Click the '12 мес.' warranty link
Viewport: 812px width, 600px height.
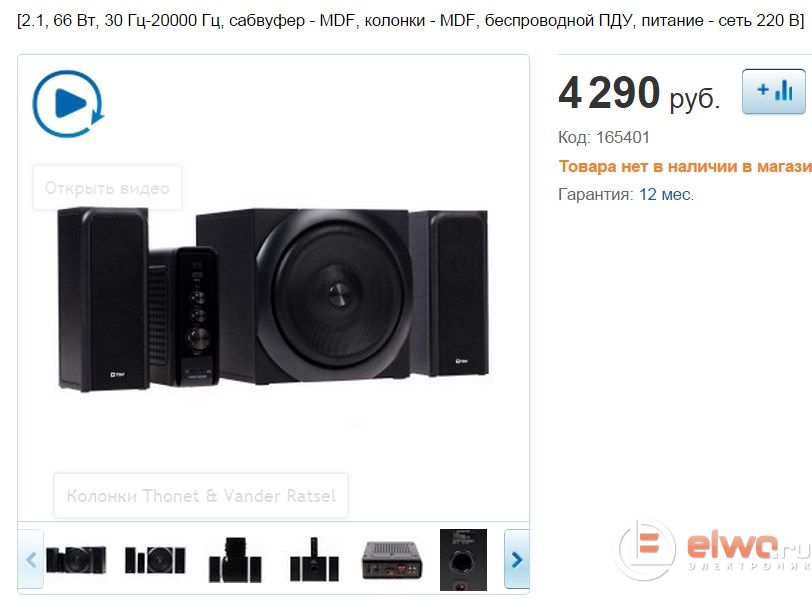pyautogui.click(x=666, y=195)
